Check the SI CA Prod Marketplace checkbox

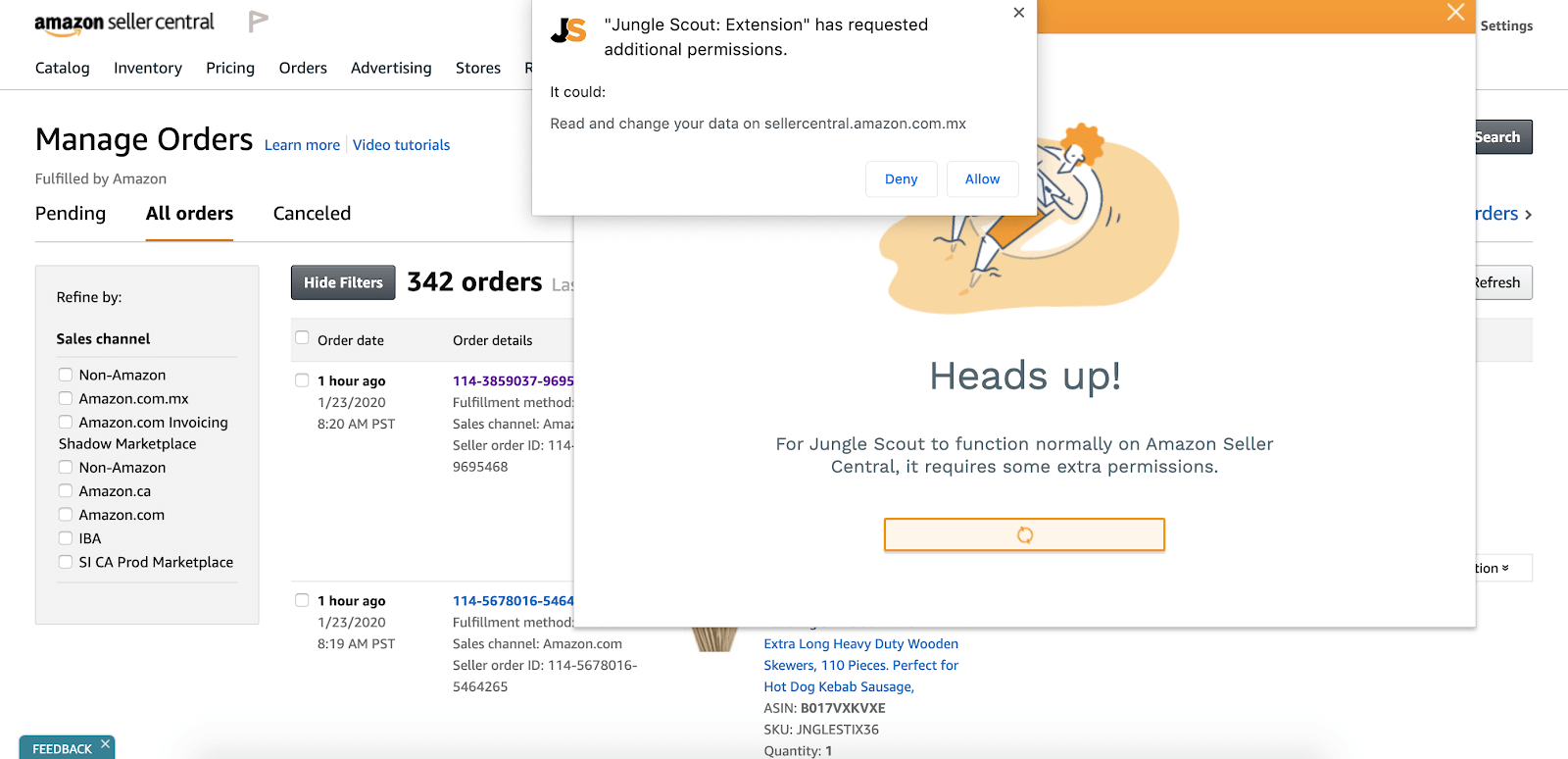pyautogui.click(x=66, y=561)
